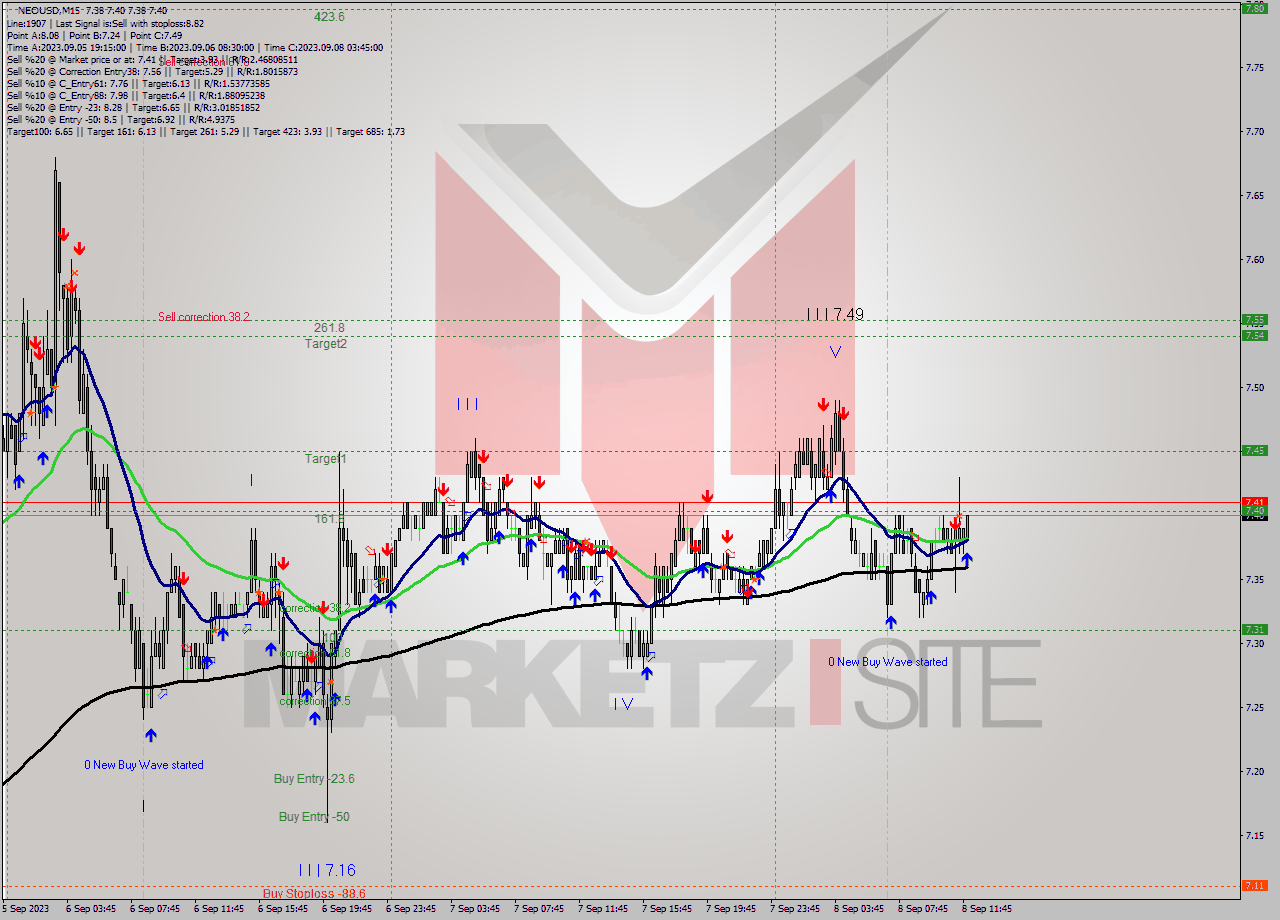Viewport: 1280px width, 920px height.
Task: Select the green 7.45 price tag
Action: [x=1254, y=450]
